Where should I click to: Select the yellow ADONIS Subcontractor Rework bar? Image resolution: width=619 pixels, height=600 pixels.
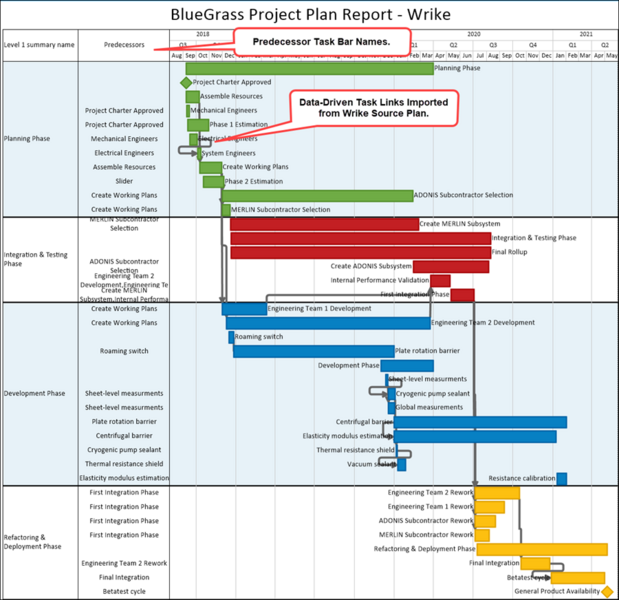pos(486,521)
